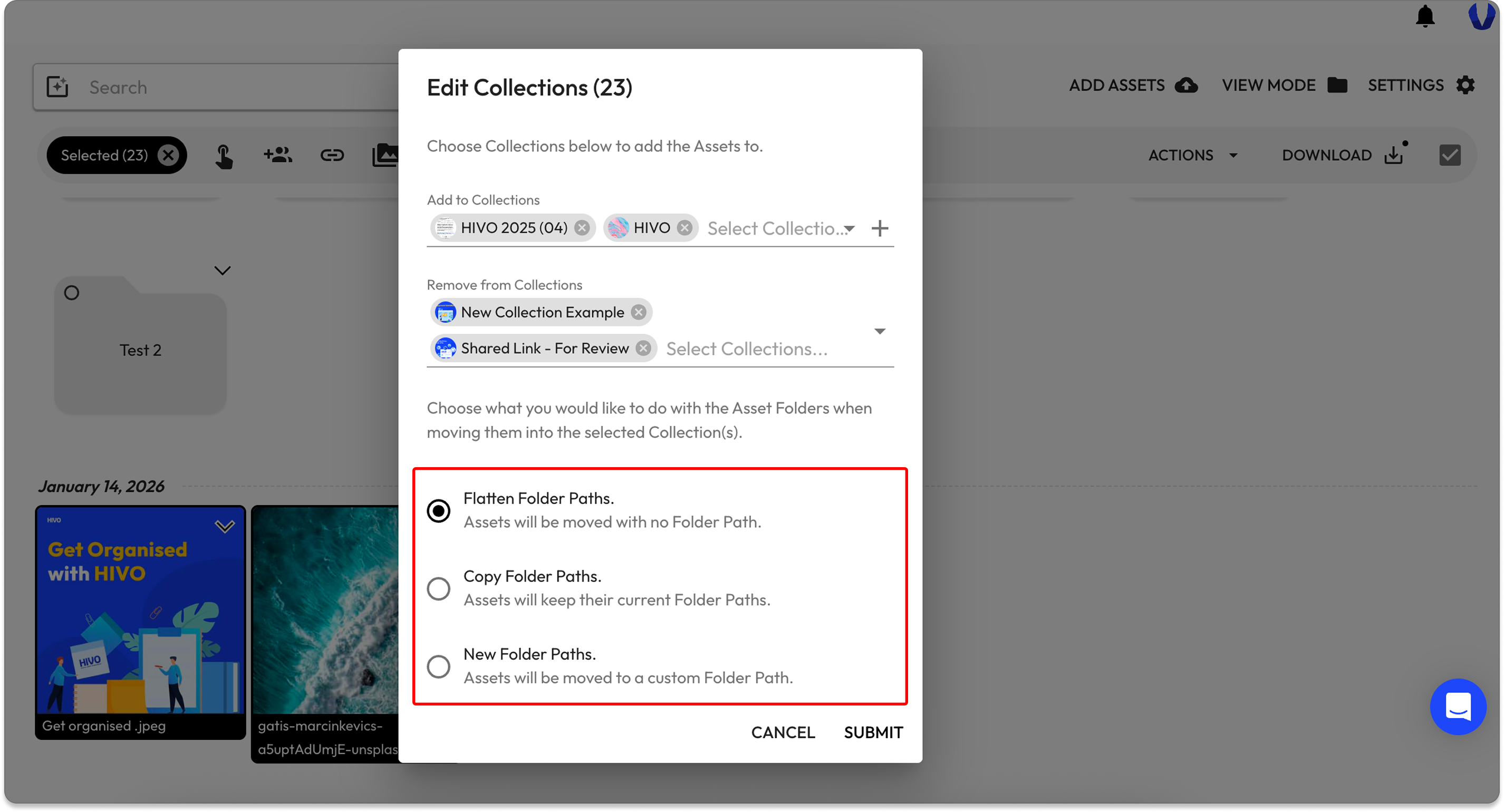Open the ACTIONS dropdown menu
Viewport: 1504px width, 812px height.
click(x=1192, y=155)
